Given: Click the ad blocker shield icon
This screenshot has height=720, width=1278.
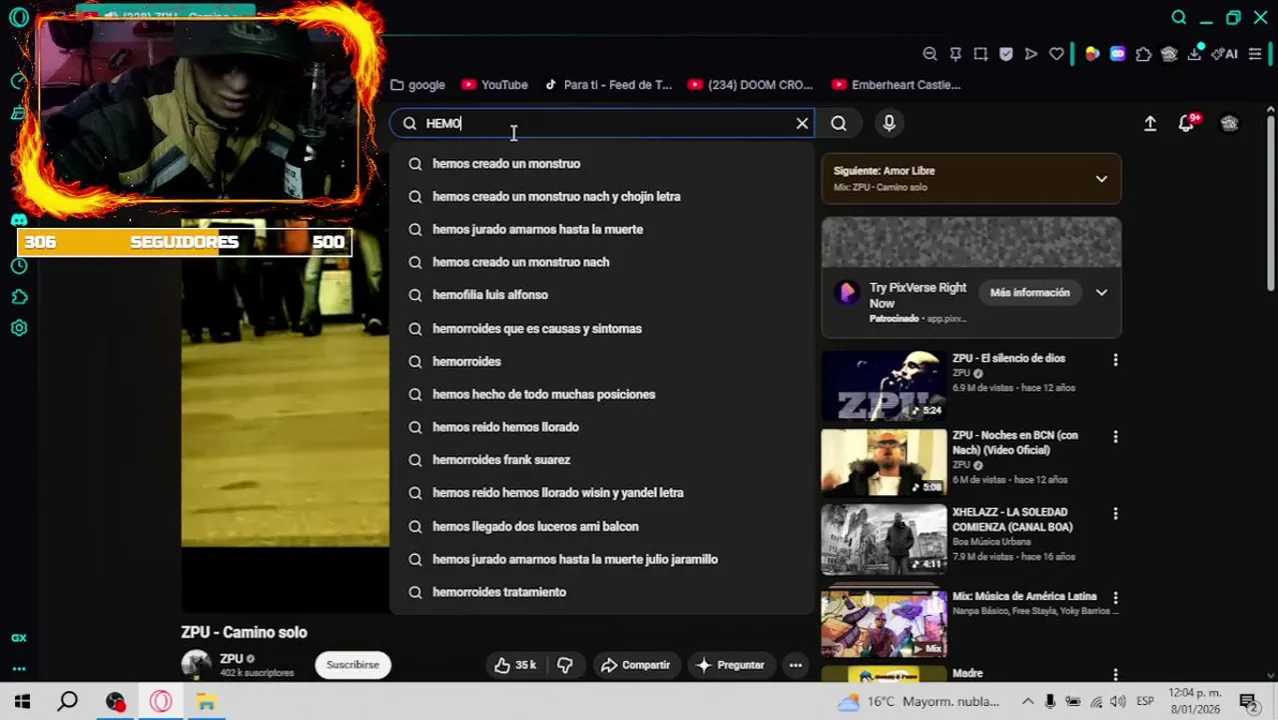Looking at the screenshot, I should pyautogui.click(x=1006, y=54).
